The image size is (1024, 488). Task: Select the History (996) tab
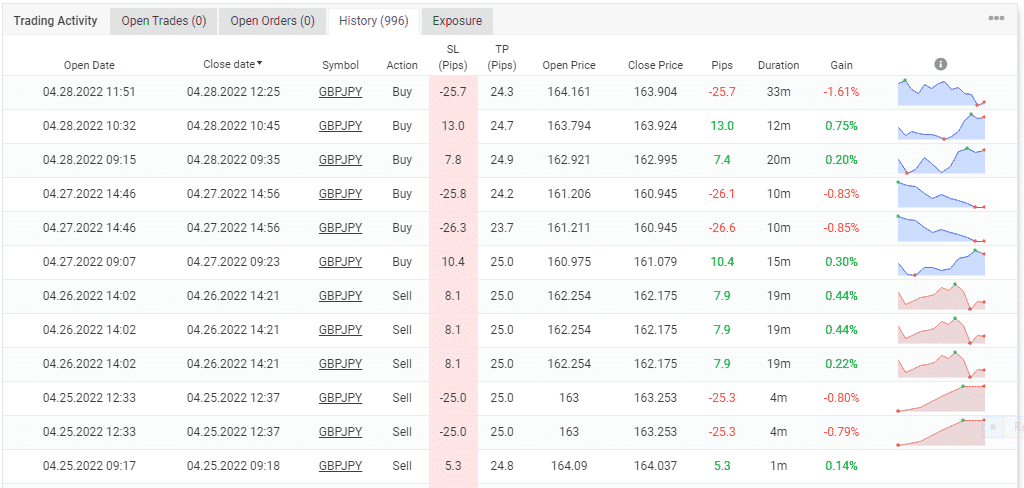[x=373, y=21]
